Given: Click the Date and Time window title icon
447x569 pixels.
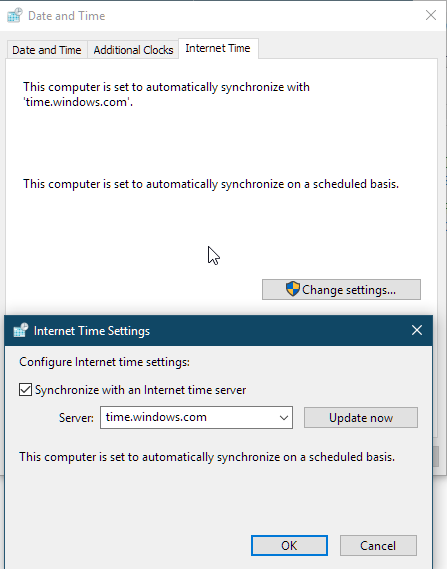Looking at the screenshot, I should 15,16.
